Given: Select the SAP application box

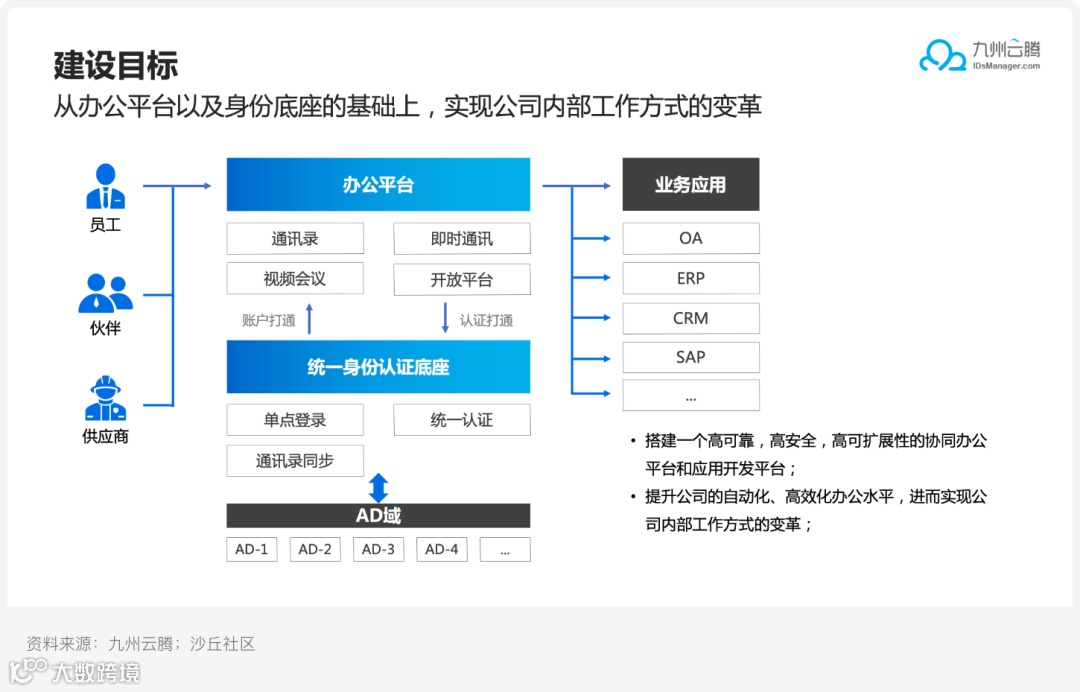Looking at the screenshot, I should (691, 357).
